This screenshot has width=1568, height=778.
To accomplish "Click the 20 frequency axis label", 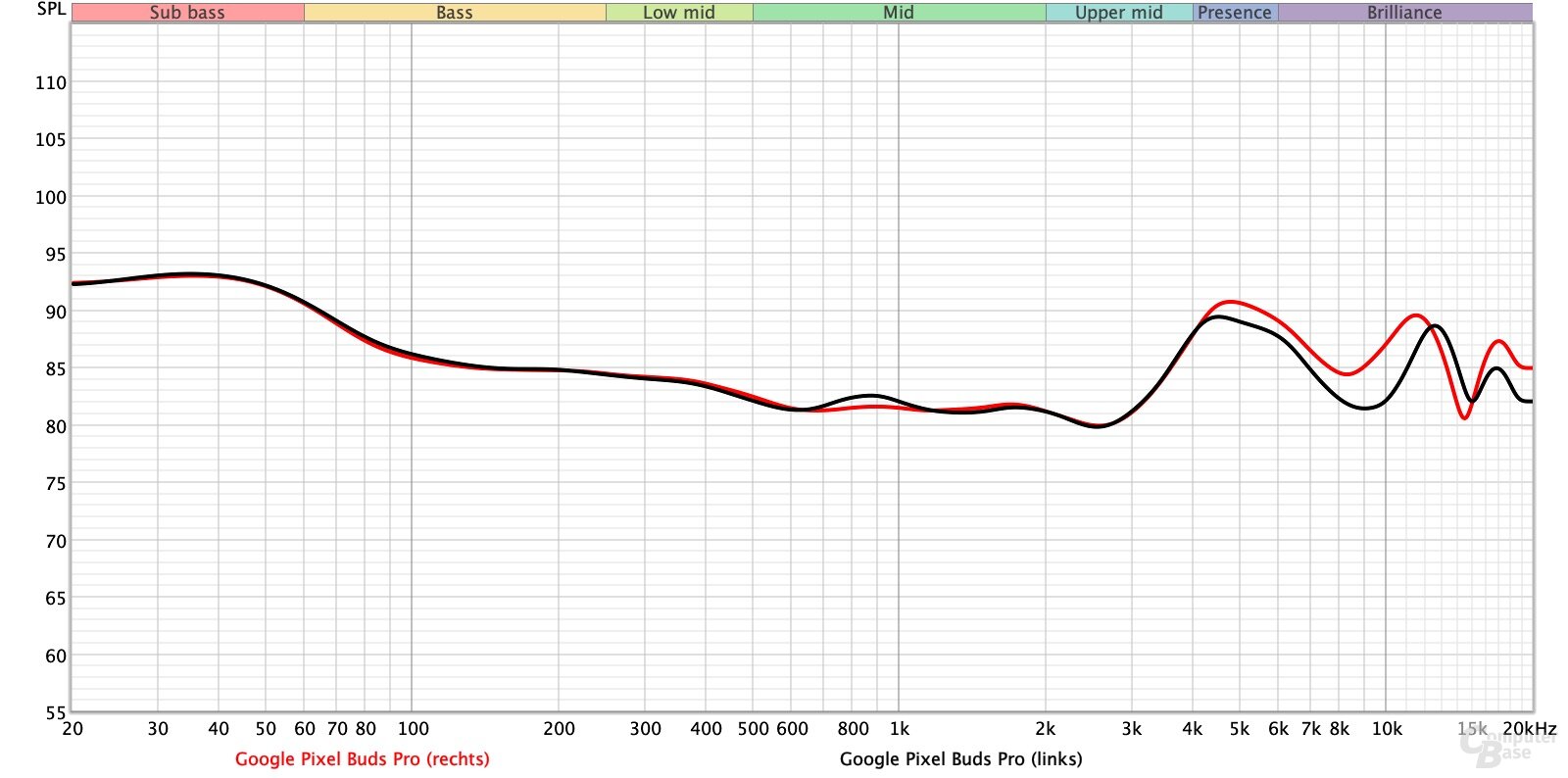I will tap(73, 729).
